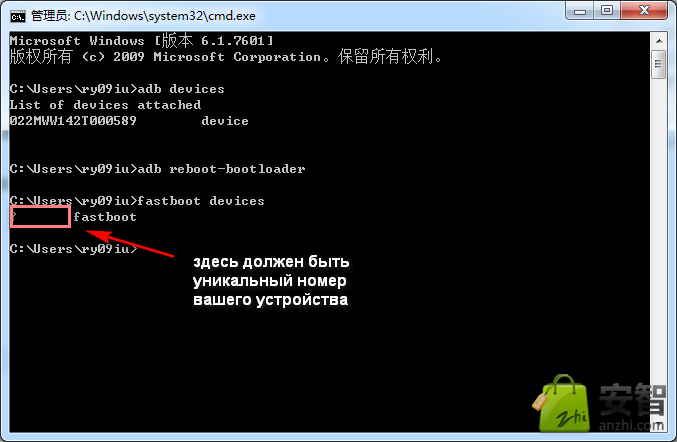Minimize the cmd.exe window
The image size is (677, 442).
point(579,11)
